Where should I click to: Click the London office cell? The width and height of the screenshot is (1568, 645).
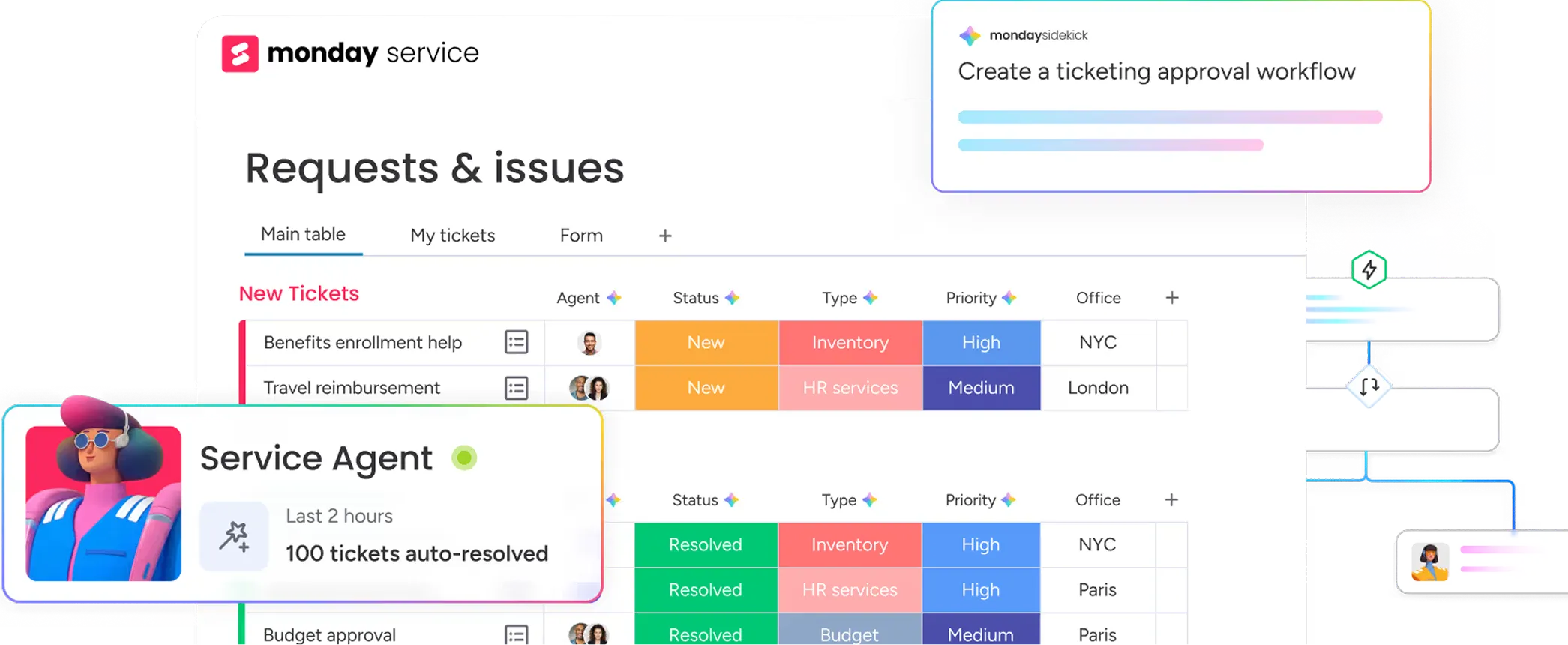coord(1099,388)
